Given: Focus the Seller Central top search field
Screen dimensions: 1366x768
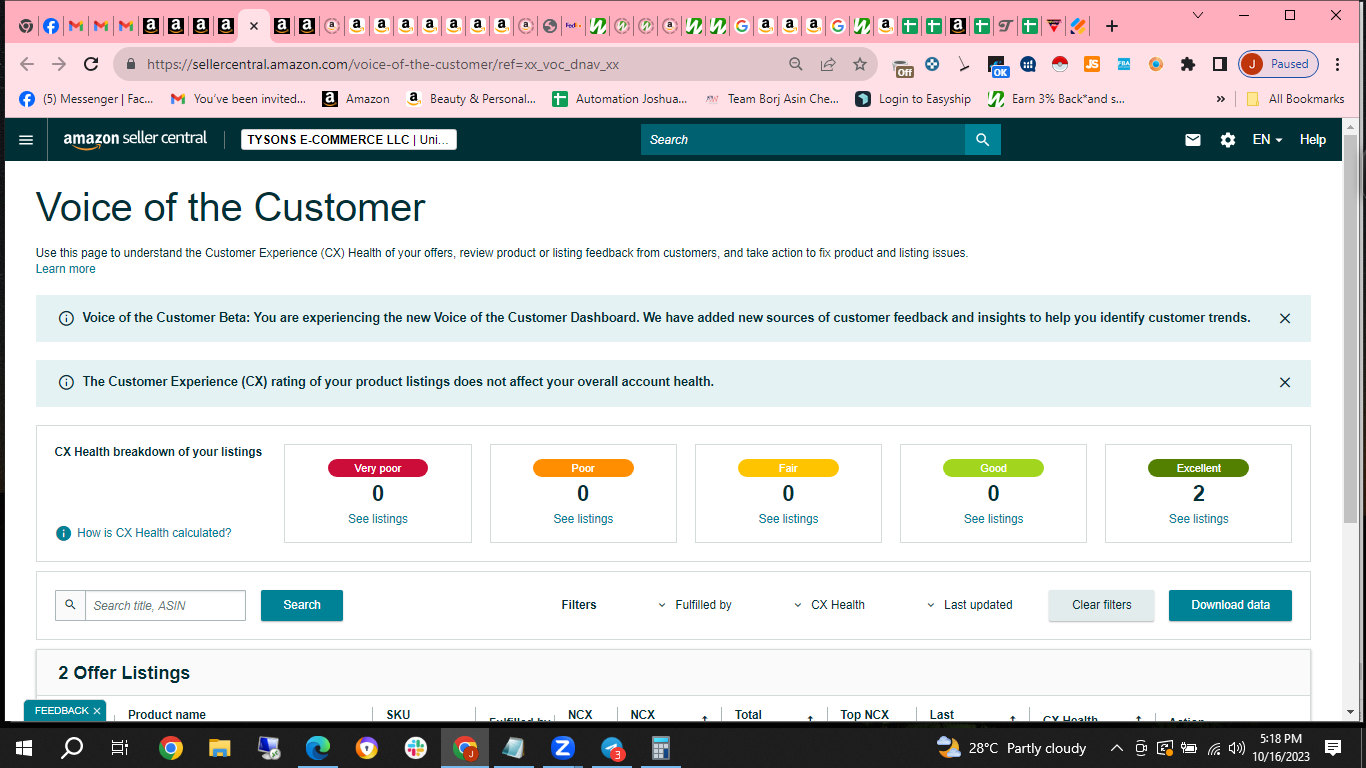Looking at the screenshot, I should [x=803, y=140].
